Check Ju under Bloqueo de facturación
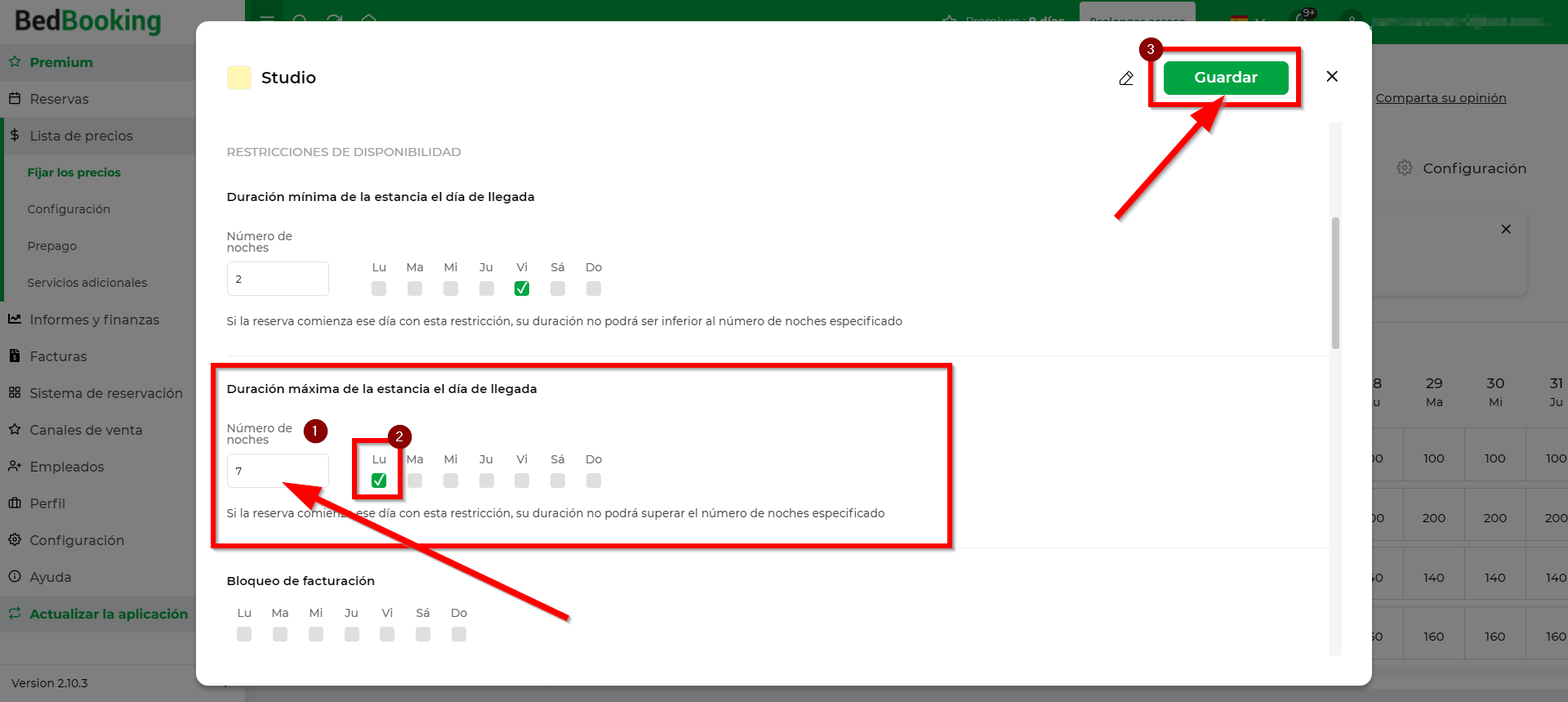The image size is (1568, 702). click(x=352, y=634)
